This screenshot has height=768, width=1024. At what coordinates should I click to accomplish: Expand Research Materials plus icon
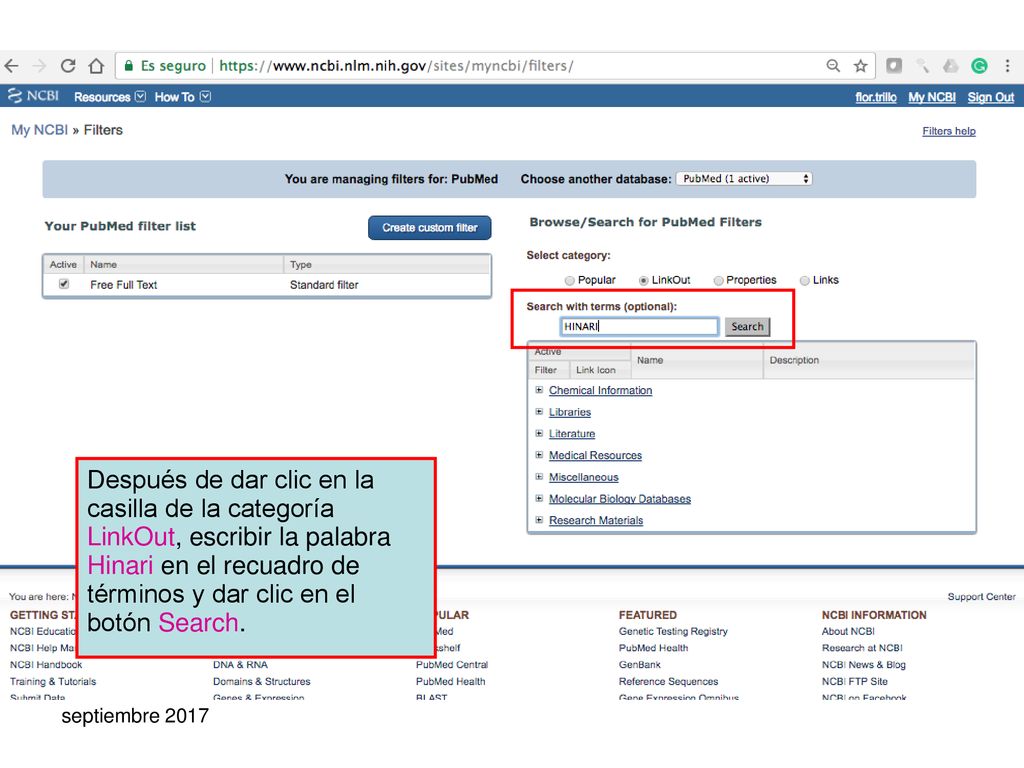click(x=539, y=520)
